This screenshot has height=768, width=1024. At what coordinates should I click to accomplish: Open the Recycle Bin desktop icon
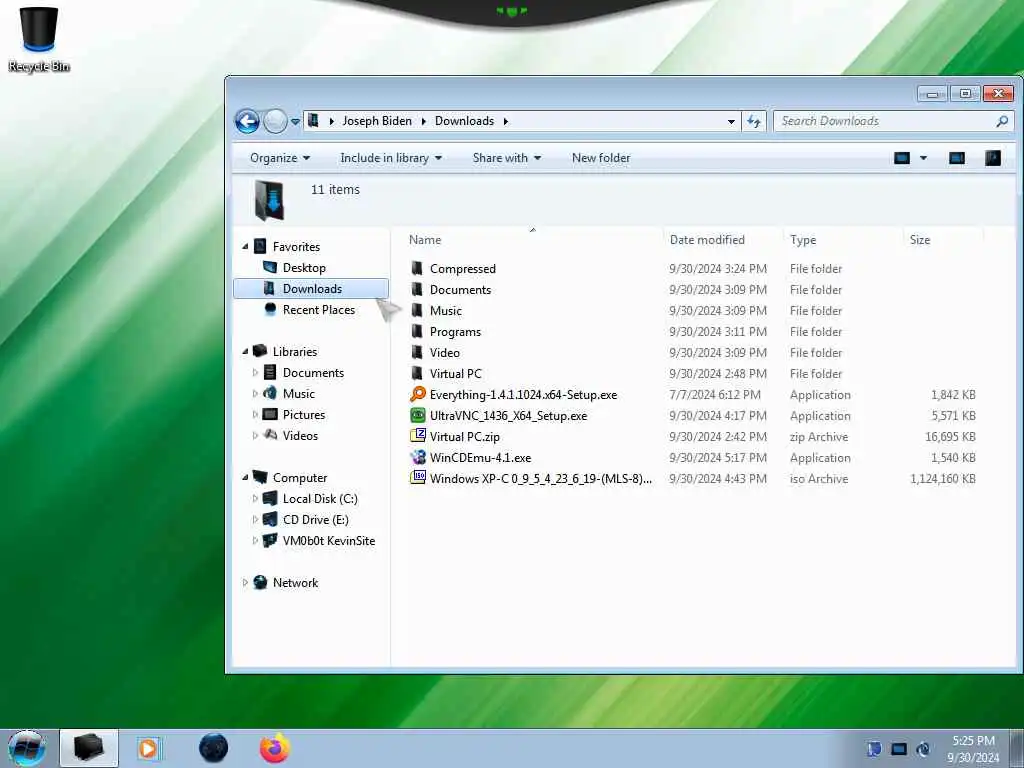[39, 39]
